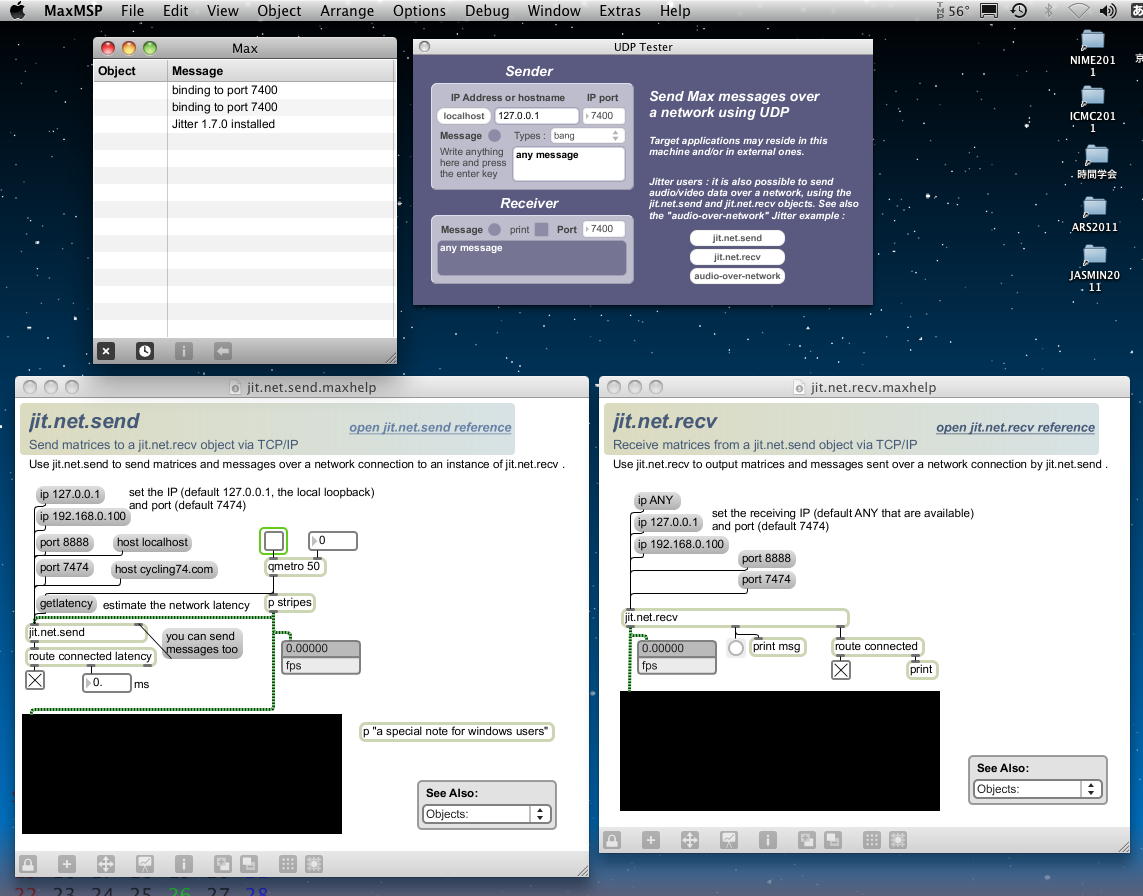Viewport: 1143px width, 896px height.
Task: Open See Also Objects menu in jit.net.recv help
Action: pos(1038,789)
